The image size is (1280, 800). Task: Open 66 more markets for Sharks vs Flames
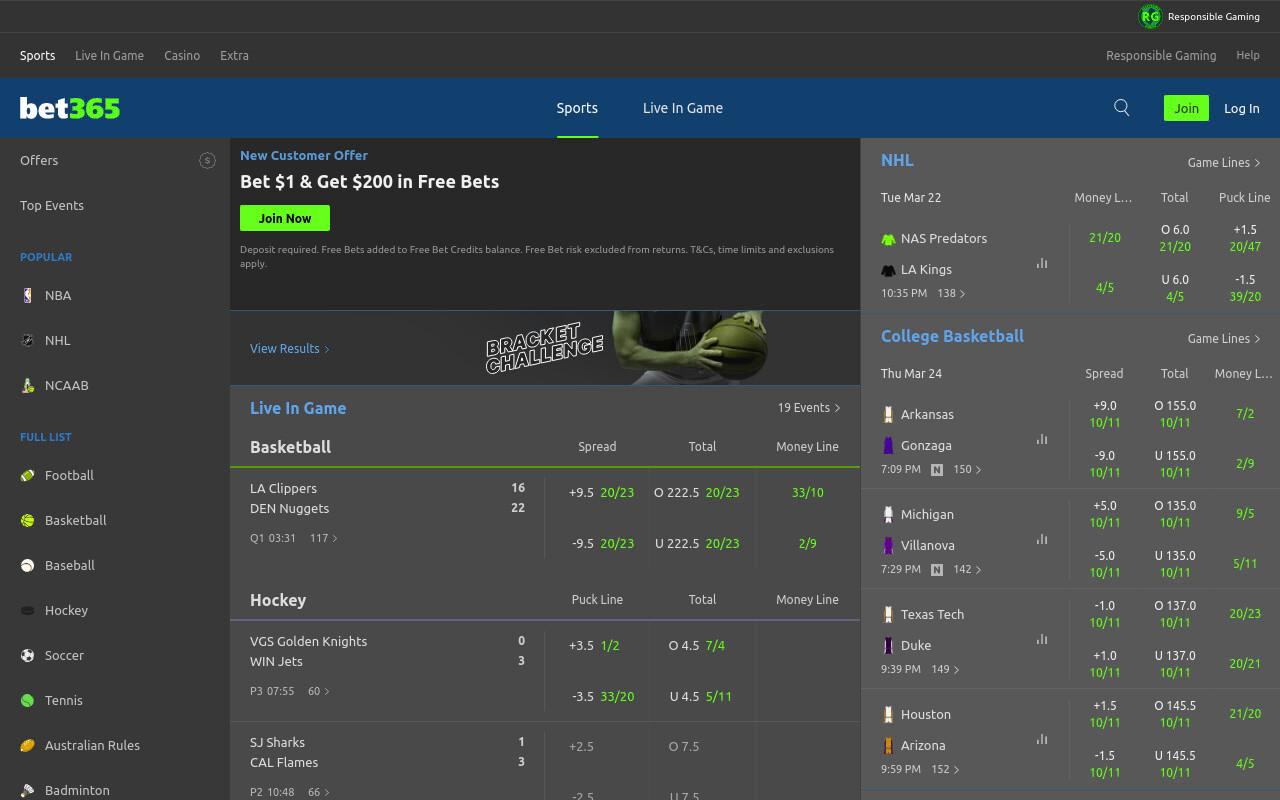(319, 792)
